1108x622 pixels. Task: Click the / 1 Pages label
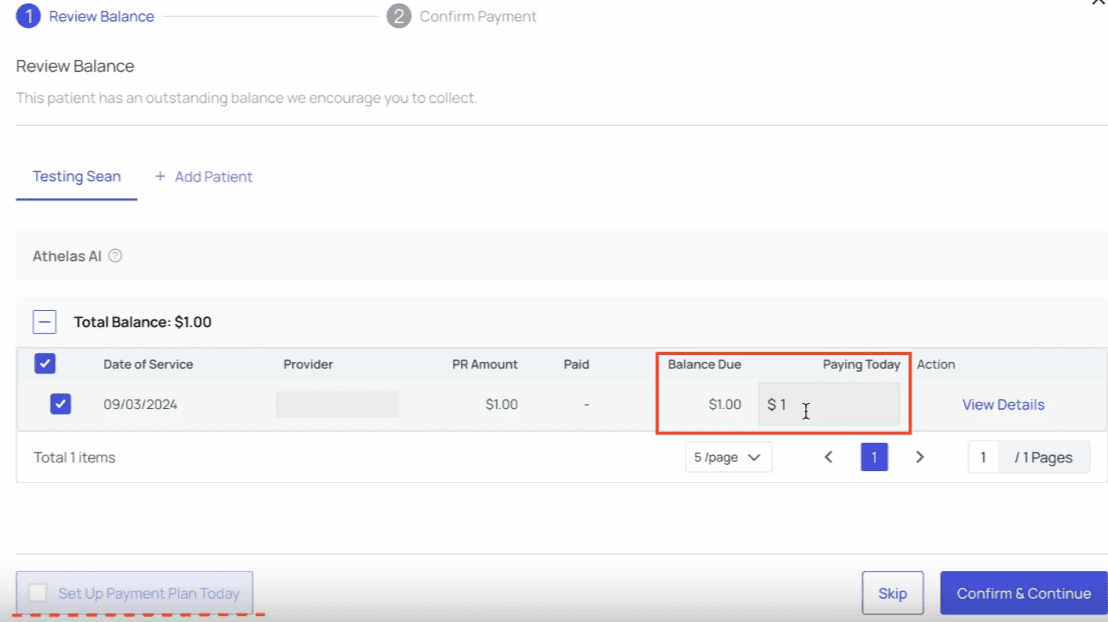coord(1044,457)
